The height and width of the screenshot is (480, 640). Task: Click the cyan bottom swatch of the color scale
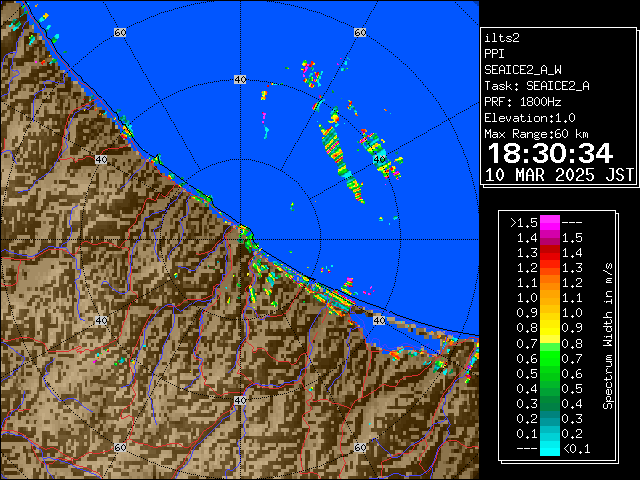(x=550, y=448)
